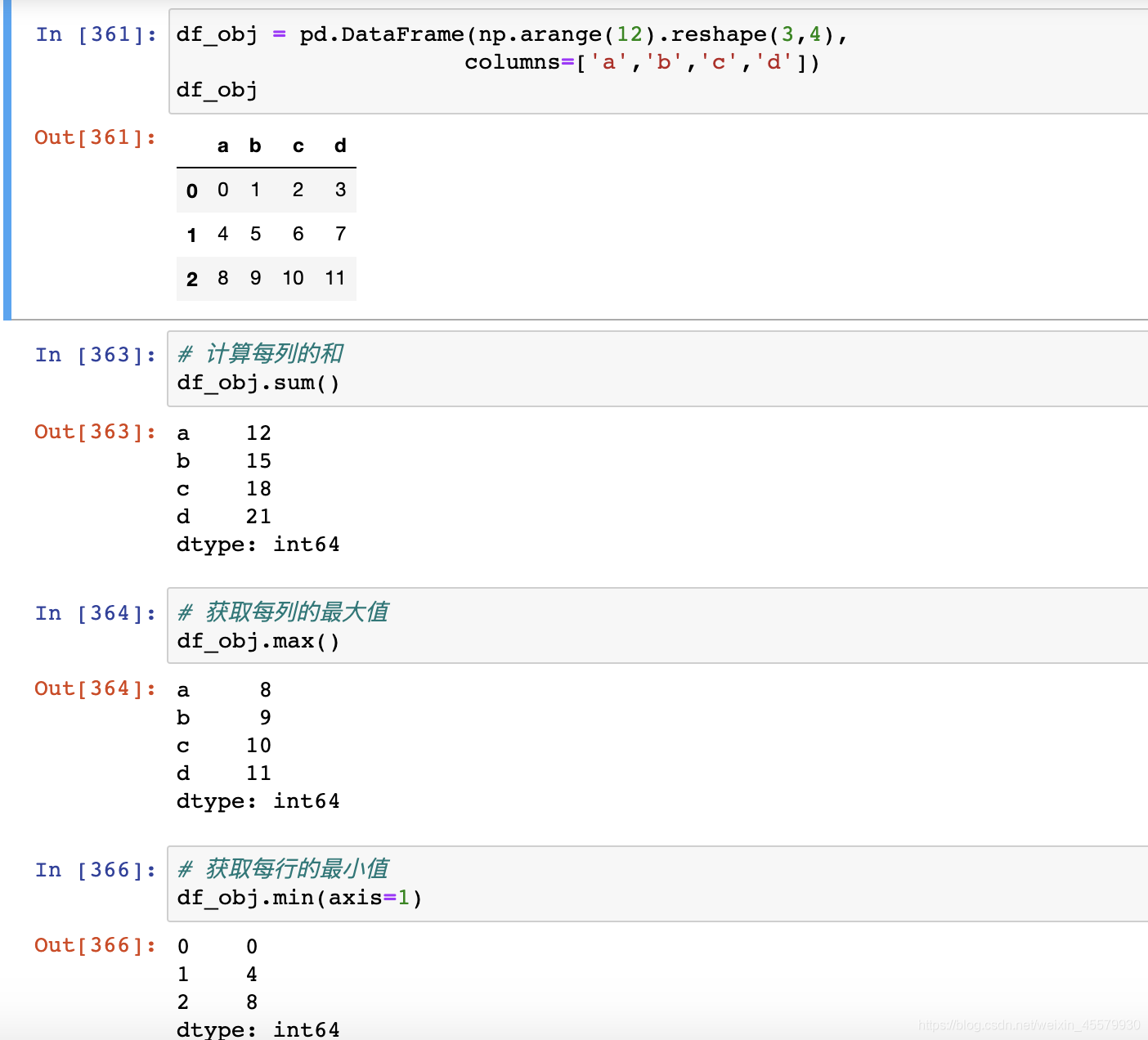Click row index 0 in the DataFrame table
This screenshot has width=1148, height=1040.
click(192, 191)
